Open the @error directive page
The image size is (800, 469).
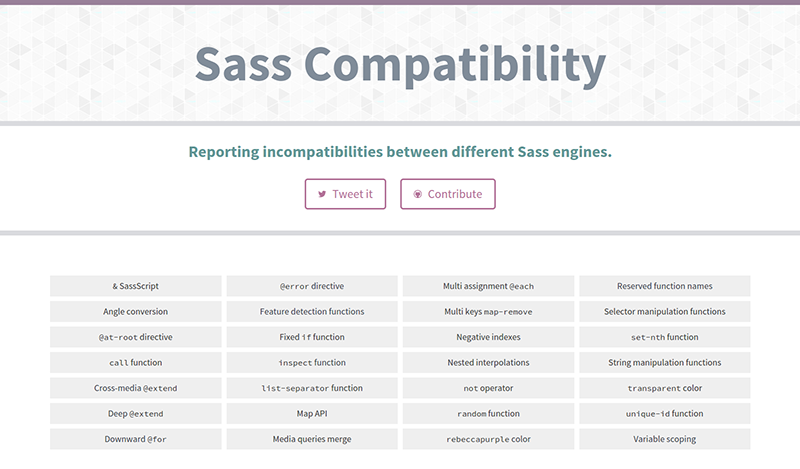[312, 286]
